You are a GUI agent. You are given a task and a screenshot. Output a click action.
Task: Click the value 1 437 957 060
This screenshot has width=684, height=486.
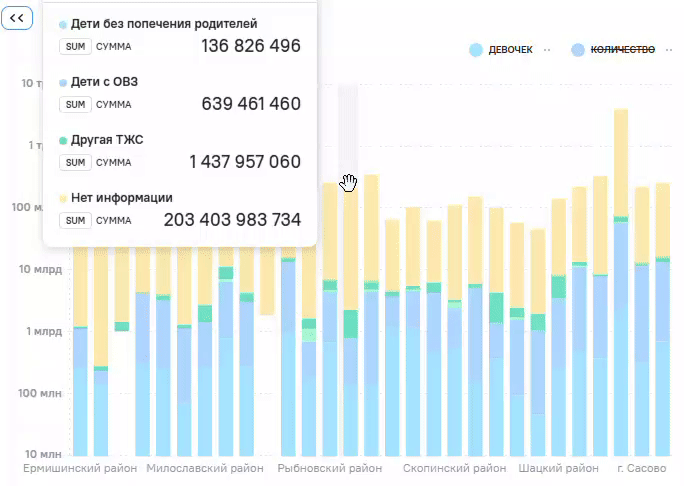[x=245, y=162]
